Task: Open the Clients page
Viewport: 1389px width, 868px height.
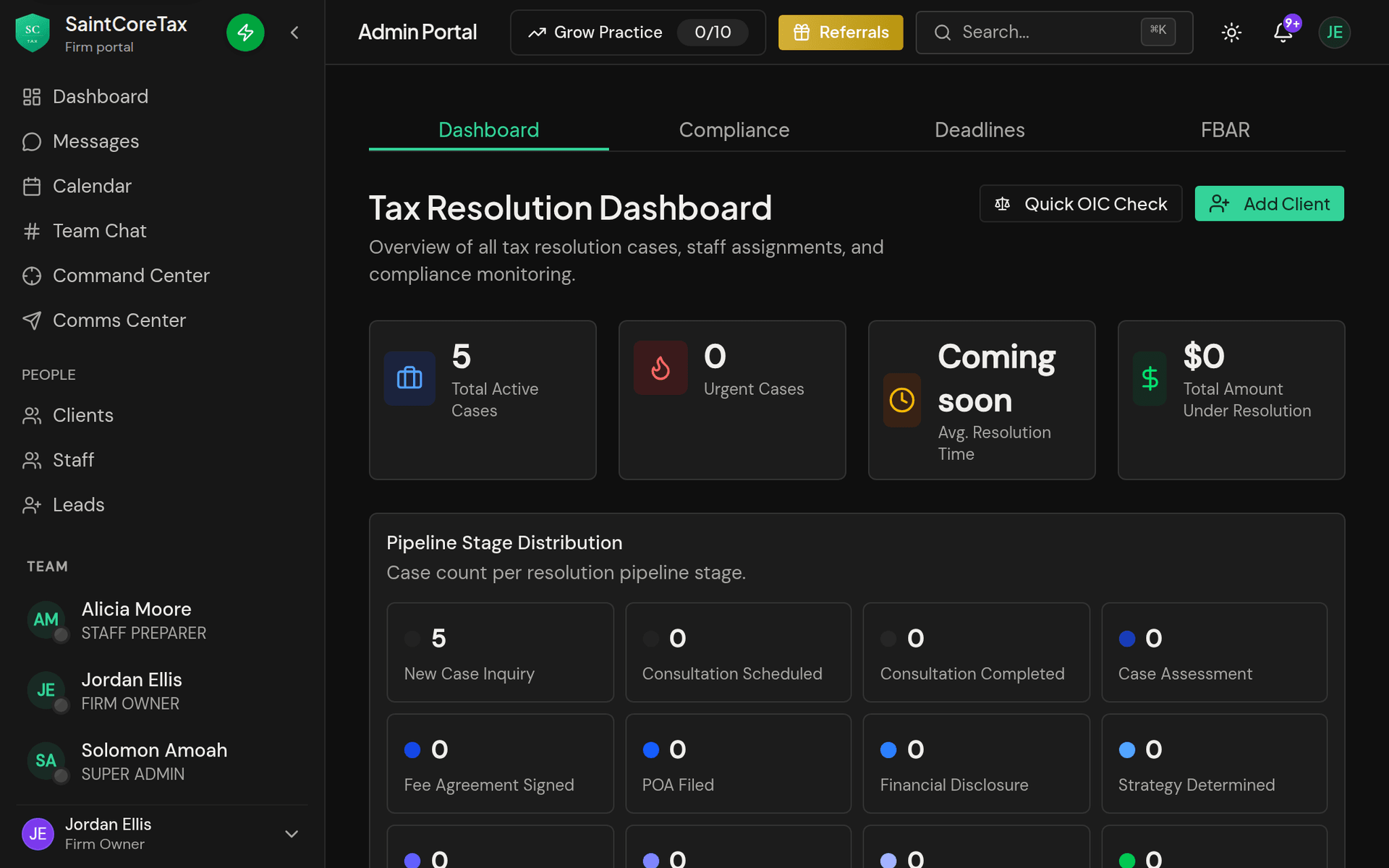Action: 162,416
